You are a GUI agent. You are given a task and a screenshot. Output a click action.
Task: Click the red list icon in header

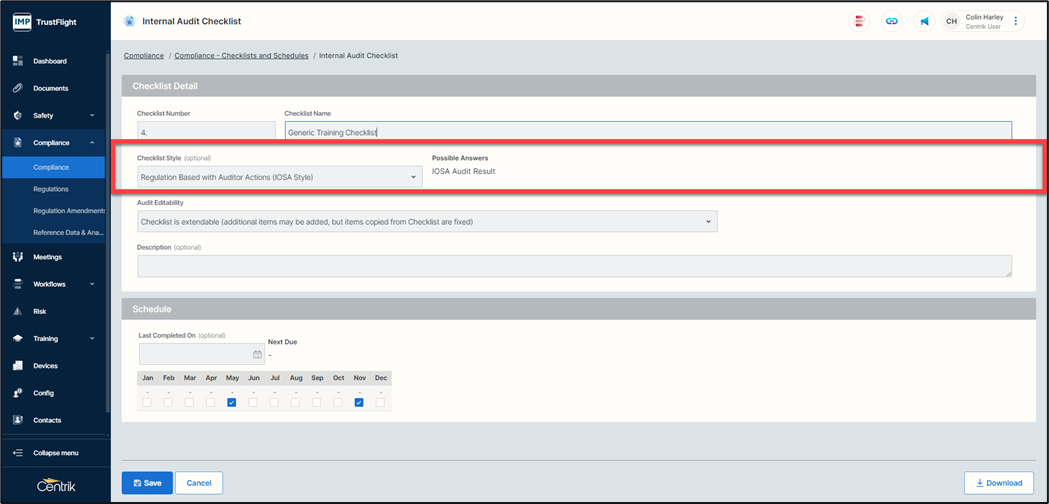pyautogui.click(x=859, y=21)
